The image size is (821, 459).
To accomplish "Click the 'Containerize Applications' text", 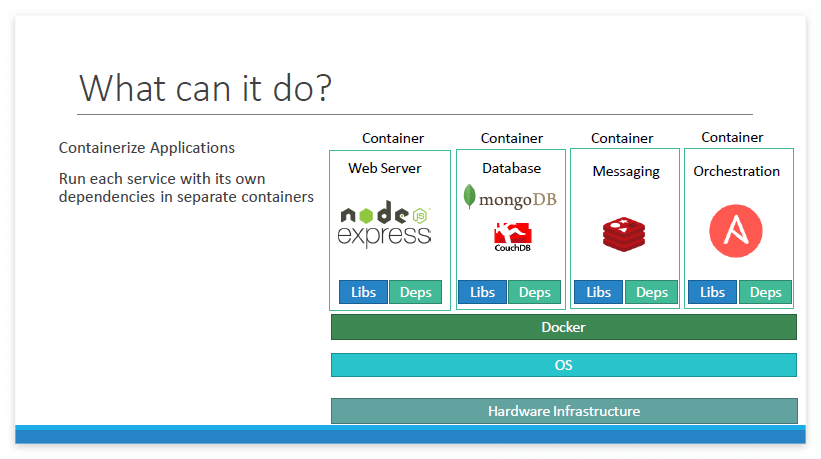I will coord(147,148).
